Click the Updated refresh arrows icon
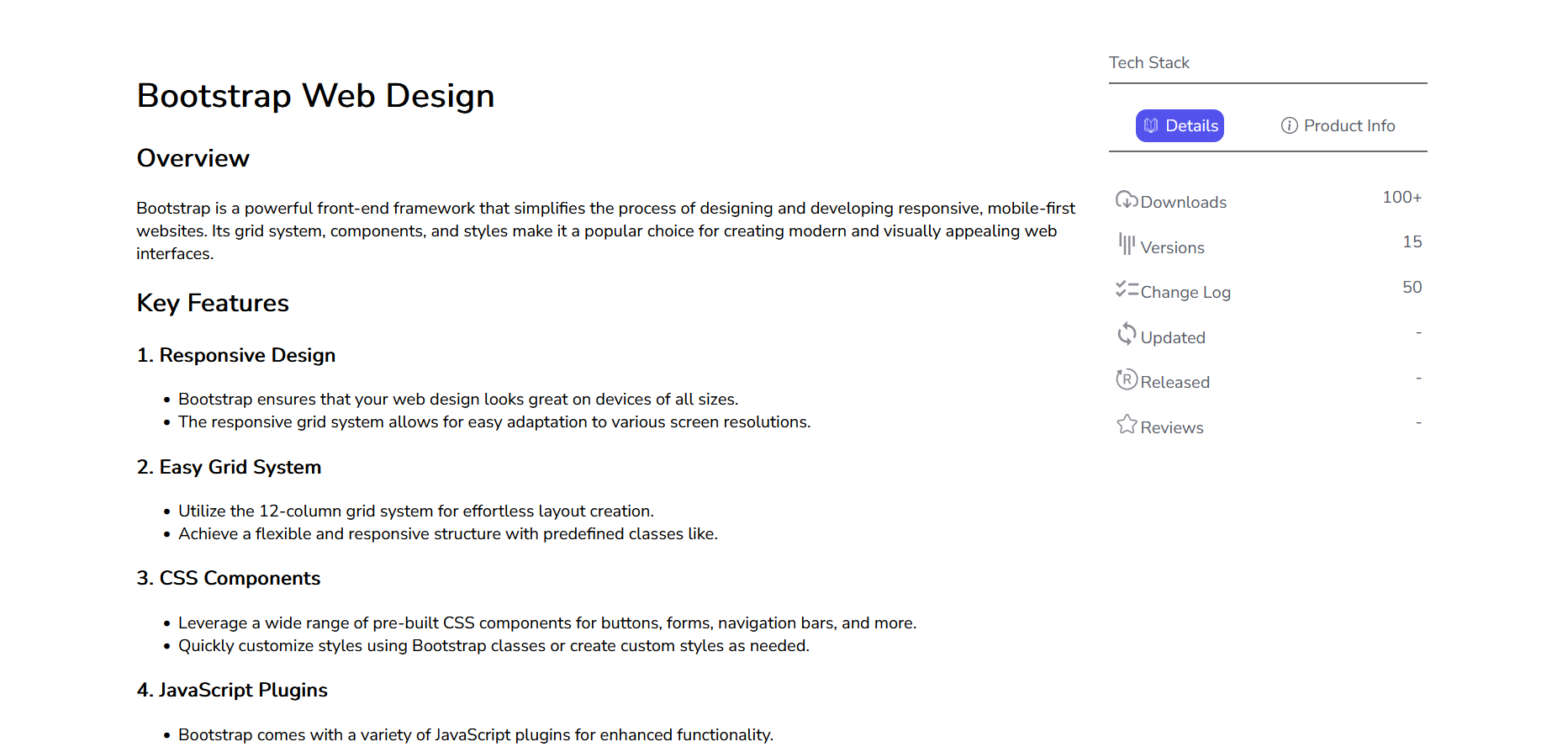The height and width of the screenshot is (747, 1568). pyautogui.click(x=1126, y=335)
